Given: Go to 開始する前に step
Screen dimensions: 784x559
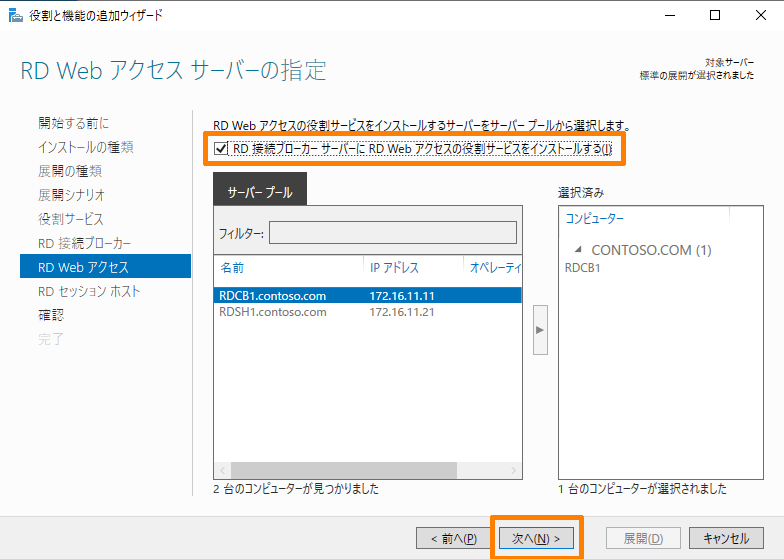Looking at the screenshot, I should (x=74, y=123).
